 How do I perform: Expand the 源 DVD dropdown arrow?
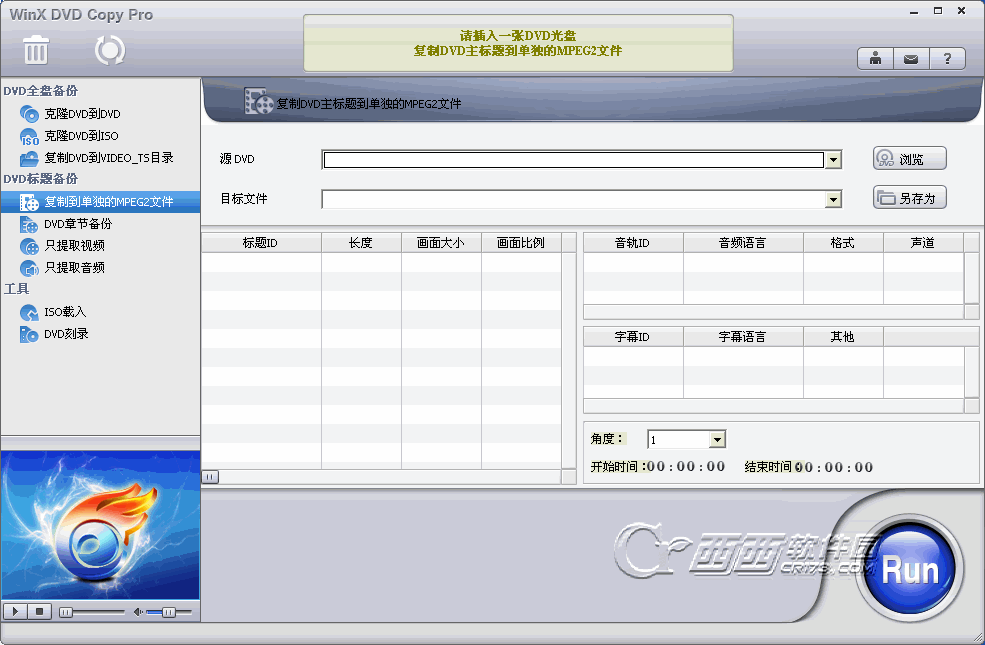click(x=833, y=160)
